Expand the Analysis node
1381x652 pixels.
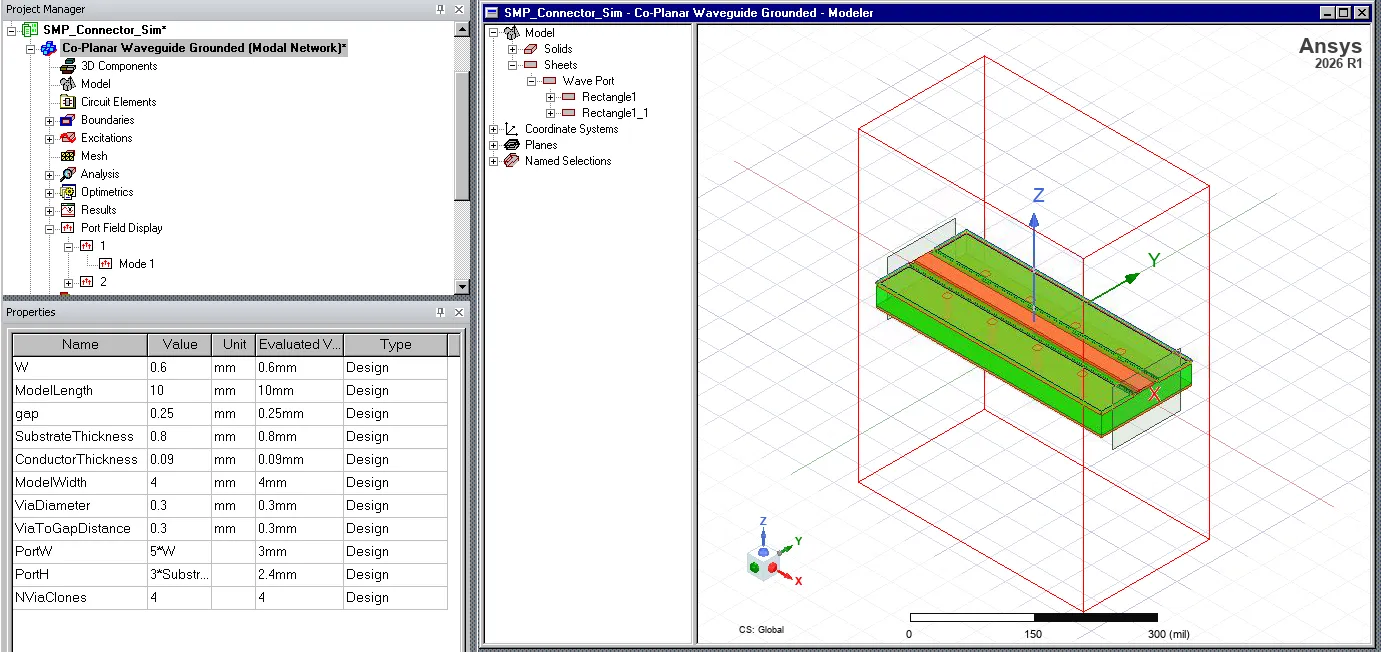click(50, 174)
